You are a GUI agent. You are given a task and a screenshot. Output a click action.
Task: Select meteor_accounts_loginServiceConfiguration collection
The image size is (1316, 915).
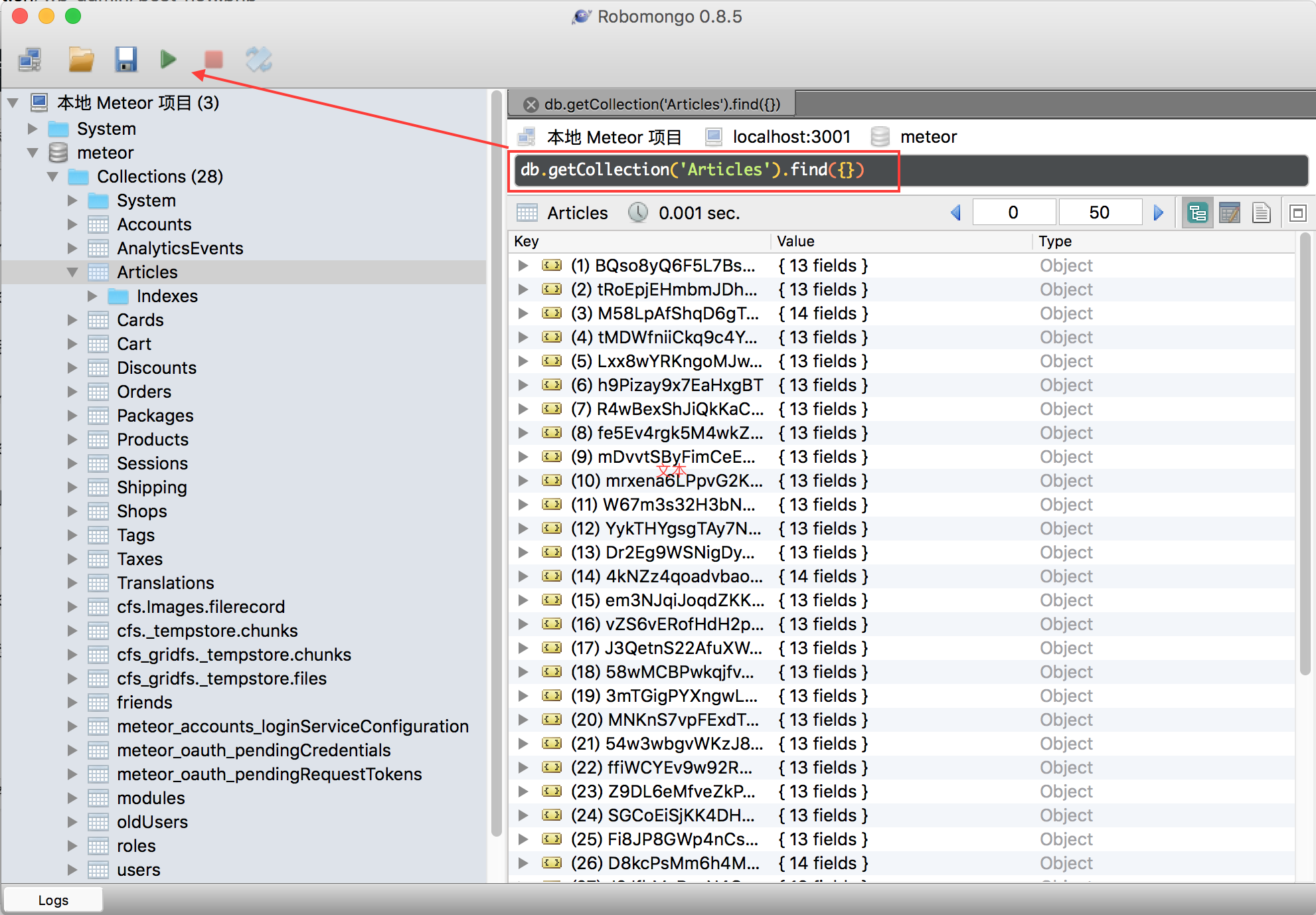pyautogui.click(x=293, y=726)
